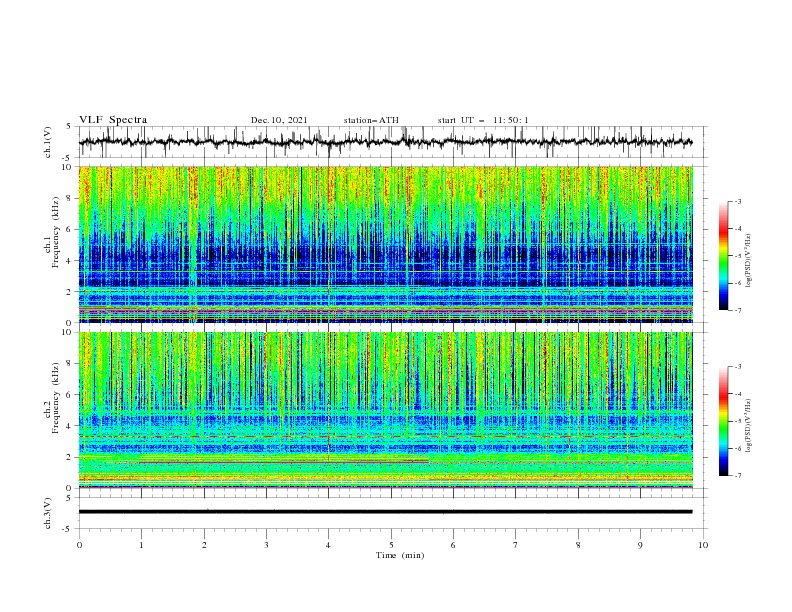Click the "station=ATH" header label
Image resolution: width=792 pixels, height=612 pixels.
[371, 120]
